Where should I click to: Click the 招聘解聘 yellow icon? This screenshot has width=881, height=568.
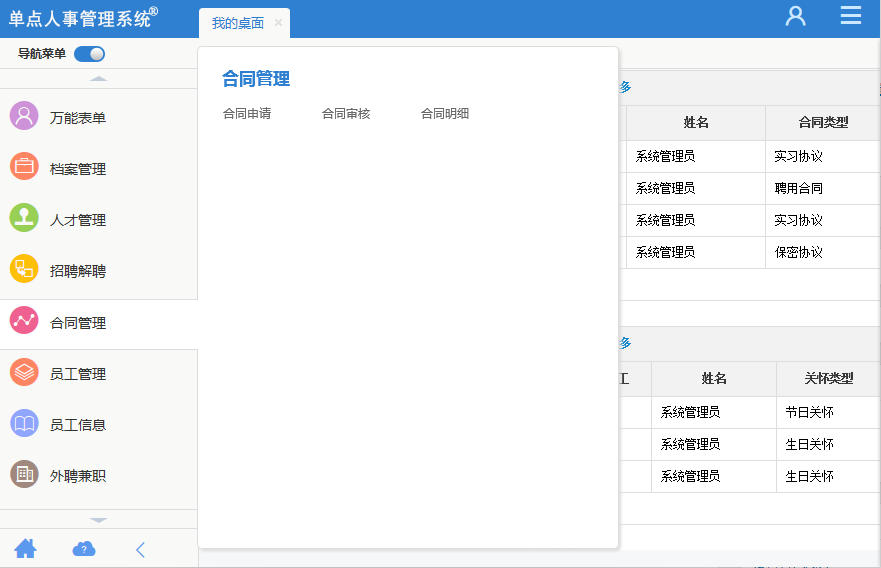(24, 269)
